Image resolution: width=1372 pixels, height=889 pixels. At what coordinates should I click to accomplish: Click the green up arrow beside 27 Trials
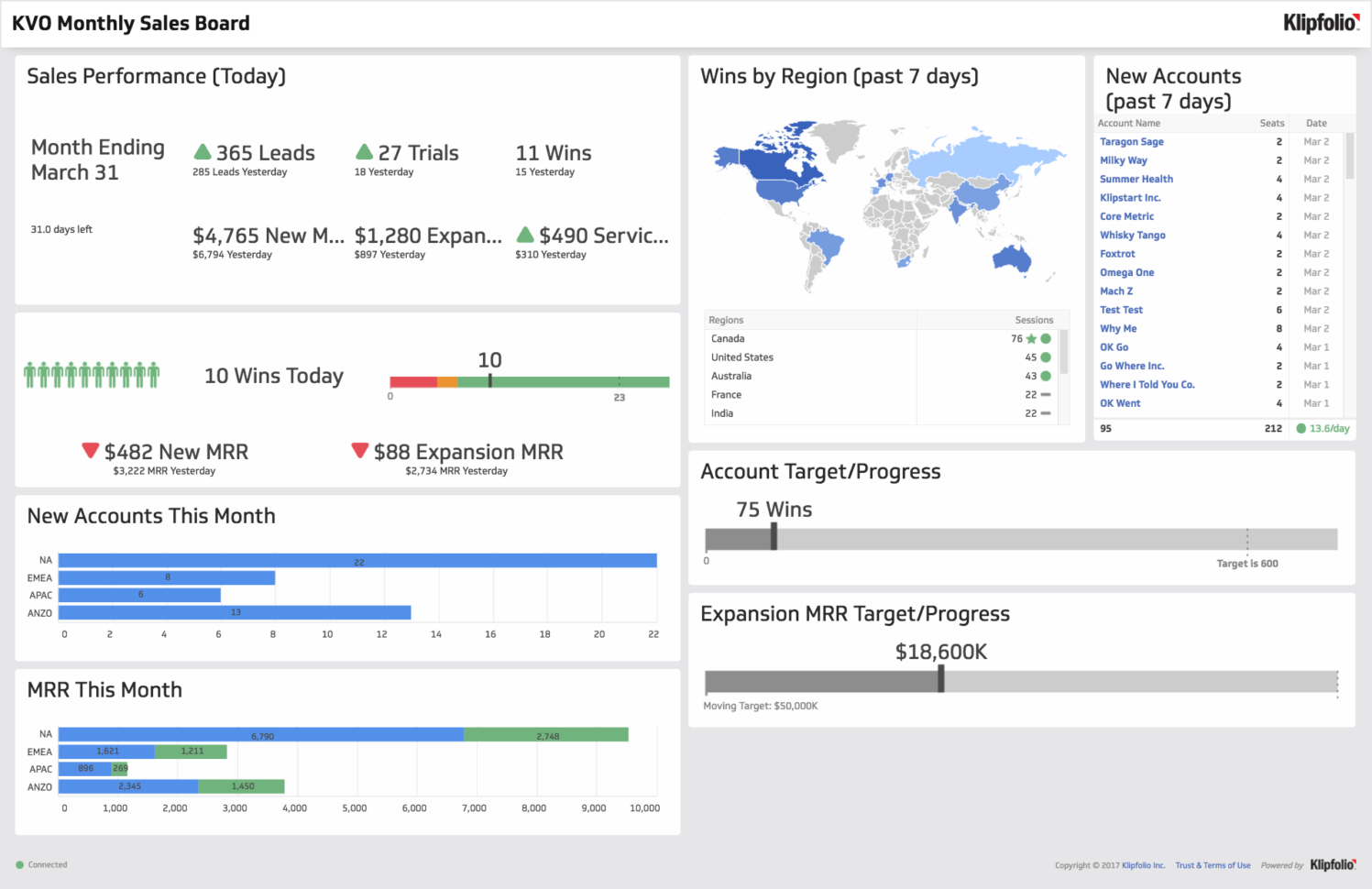click(365, 150)
